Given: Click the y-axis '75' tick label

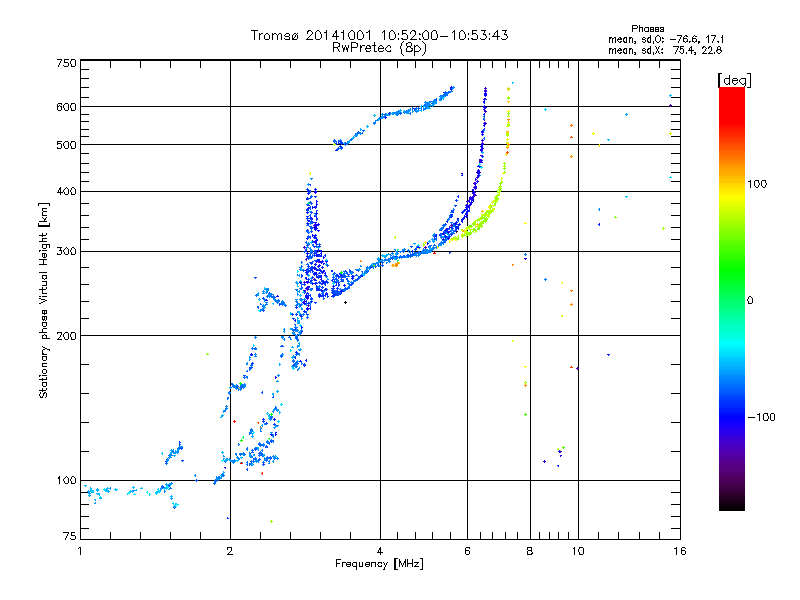Looking at the screenshot, I should (70, 536).
